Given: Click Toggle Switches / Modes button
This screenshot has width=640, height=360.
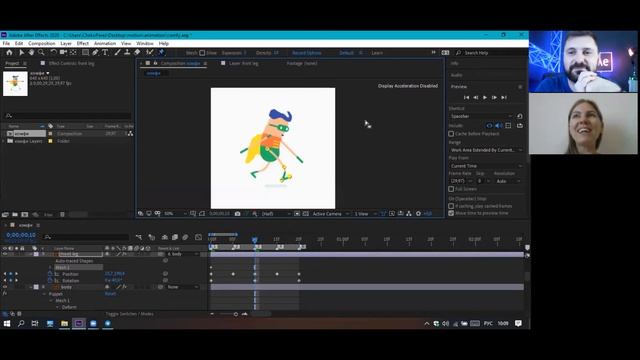Looking at the screenshot, I should click(x=129, y=314).
